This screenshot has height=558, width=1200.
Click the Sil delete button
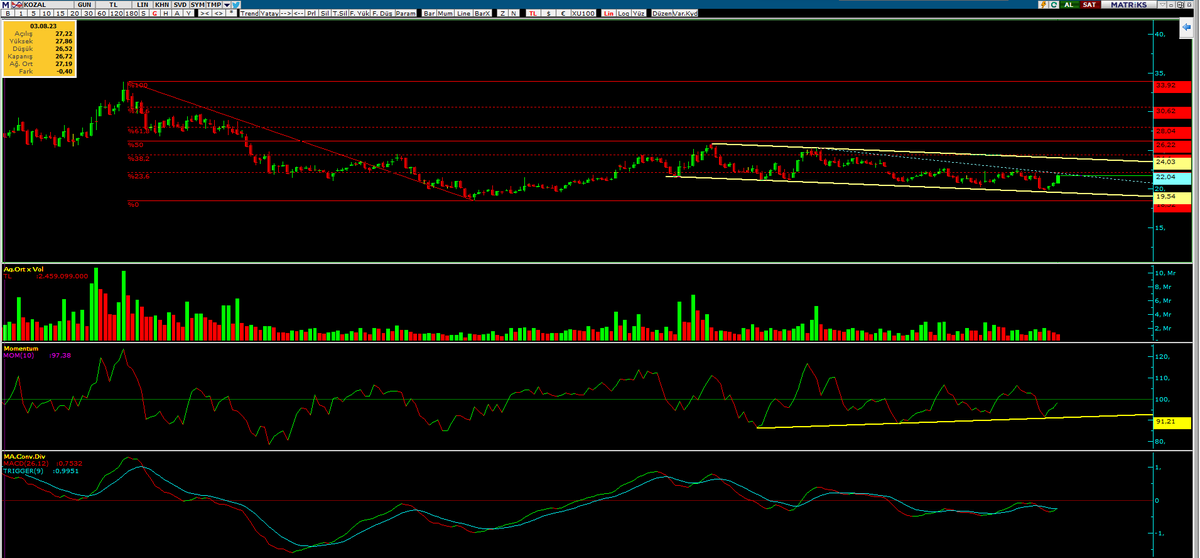(x=325, y=13)
